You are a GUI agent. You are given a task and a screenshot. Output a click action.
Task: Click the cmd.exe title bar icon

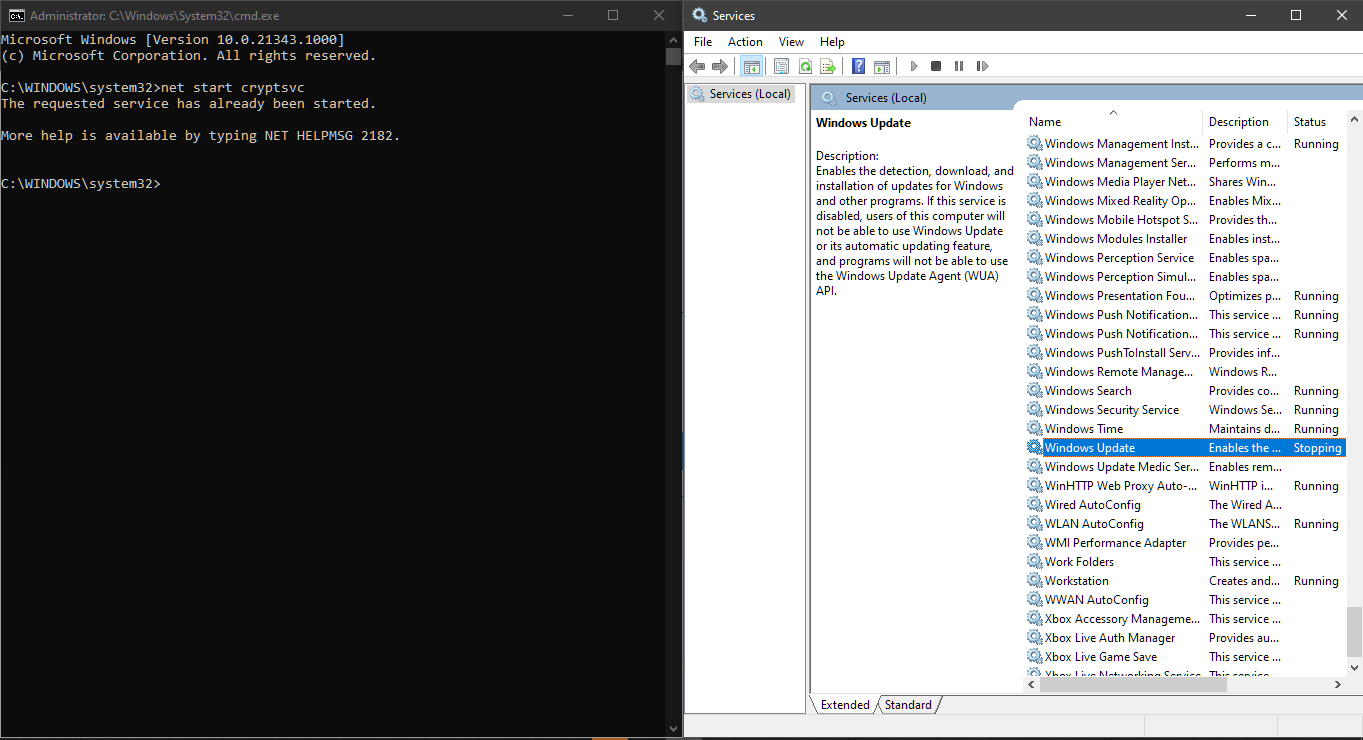click(x=16, y=15)
